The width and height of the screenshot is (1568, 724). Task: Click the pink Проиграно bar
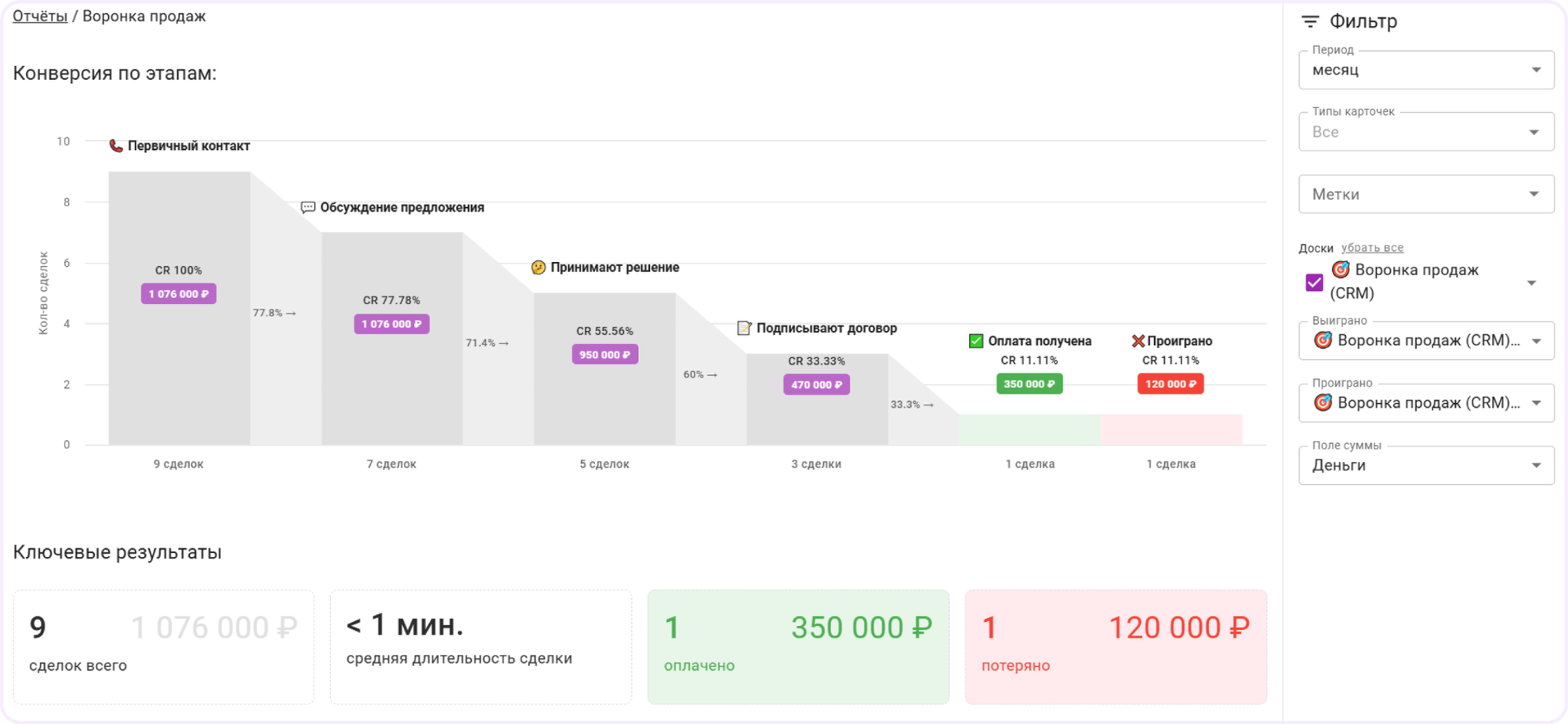pyautogui.click(x=1171, y=430)
